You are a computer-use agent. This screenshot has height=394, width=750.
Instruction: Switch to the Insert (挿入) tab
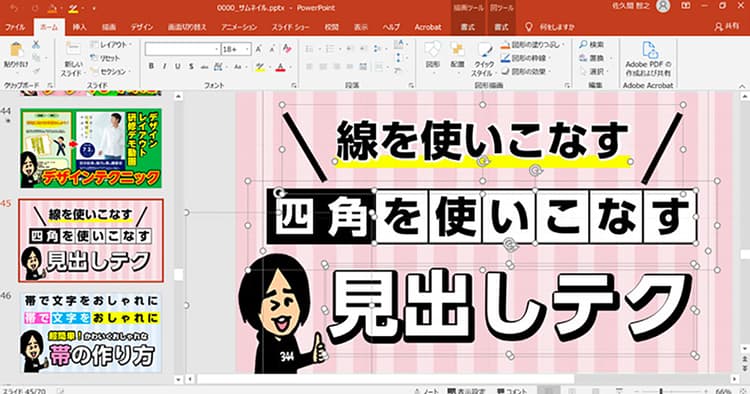pos(79,27)
